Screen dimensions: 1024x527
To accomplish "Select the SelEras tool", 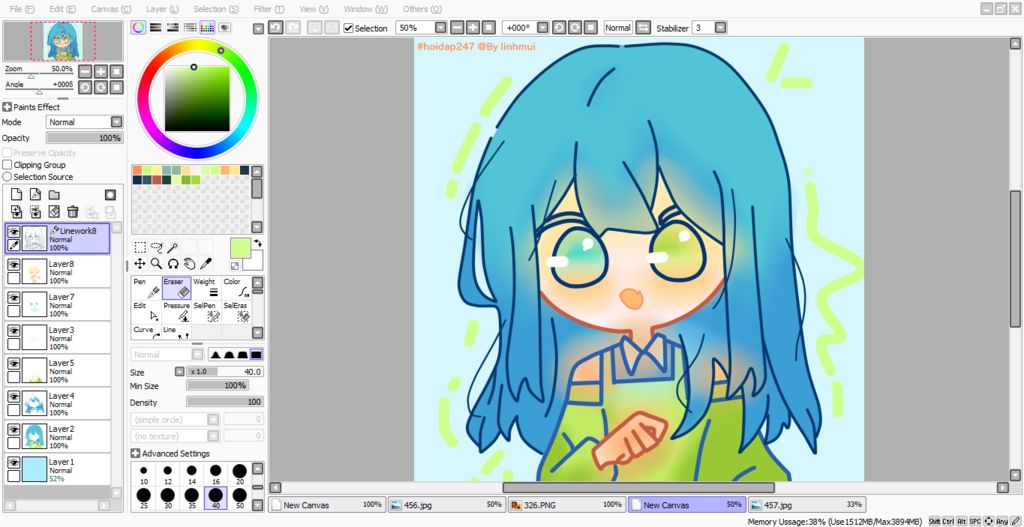I will tap(236, 311).
